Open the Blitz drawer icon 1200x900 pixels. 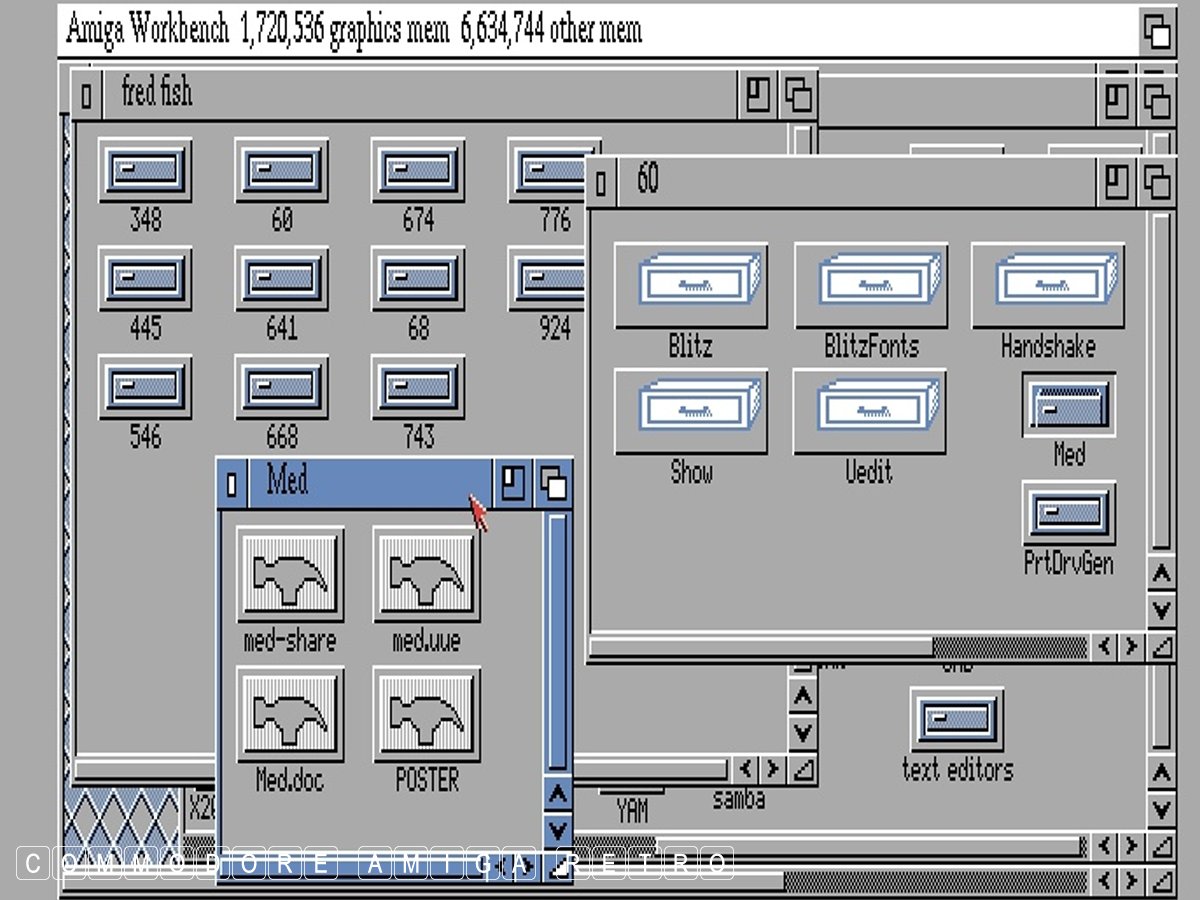[x=690, y=285]
